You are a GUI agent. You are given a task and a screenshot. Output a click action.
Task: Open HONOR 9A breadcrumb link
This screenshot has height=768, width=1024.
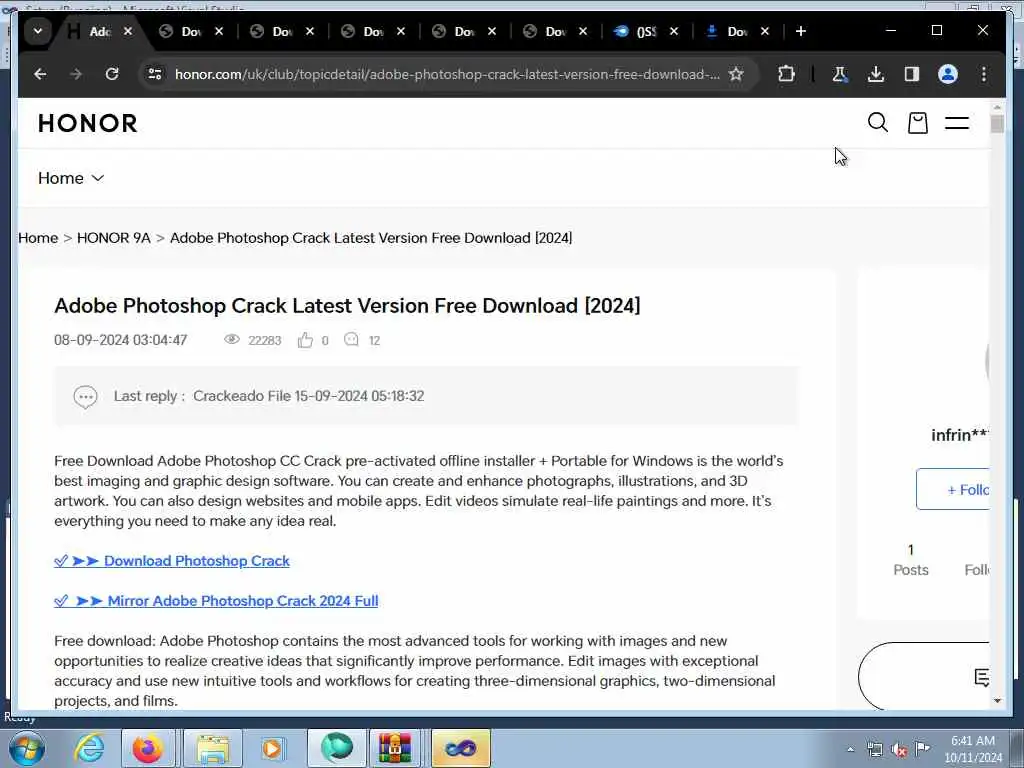pyautogui.click(x=114, y=238)
